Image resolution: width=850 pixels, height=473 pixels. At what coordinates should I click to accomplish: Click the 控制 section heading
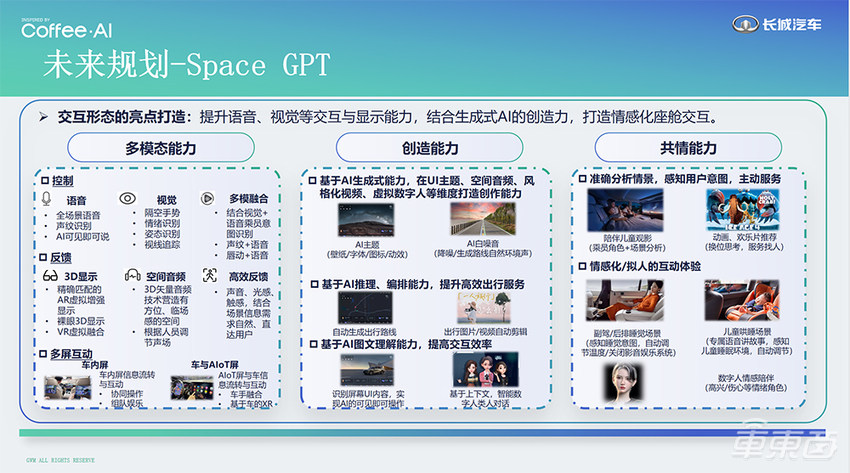[x=62, y=181]
